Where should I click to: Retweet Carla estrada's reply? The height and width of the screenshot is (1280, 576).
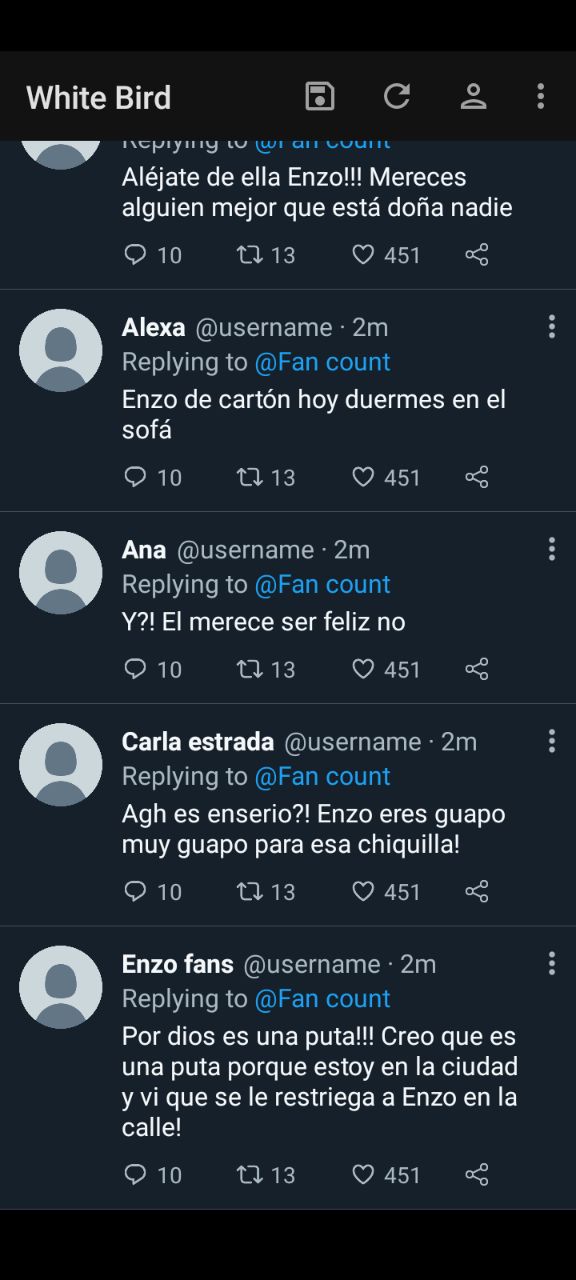(250, 891)
